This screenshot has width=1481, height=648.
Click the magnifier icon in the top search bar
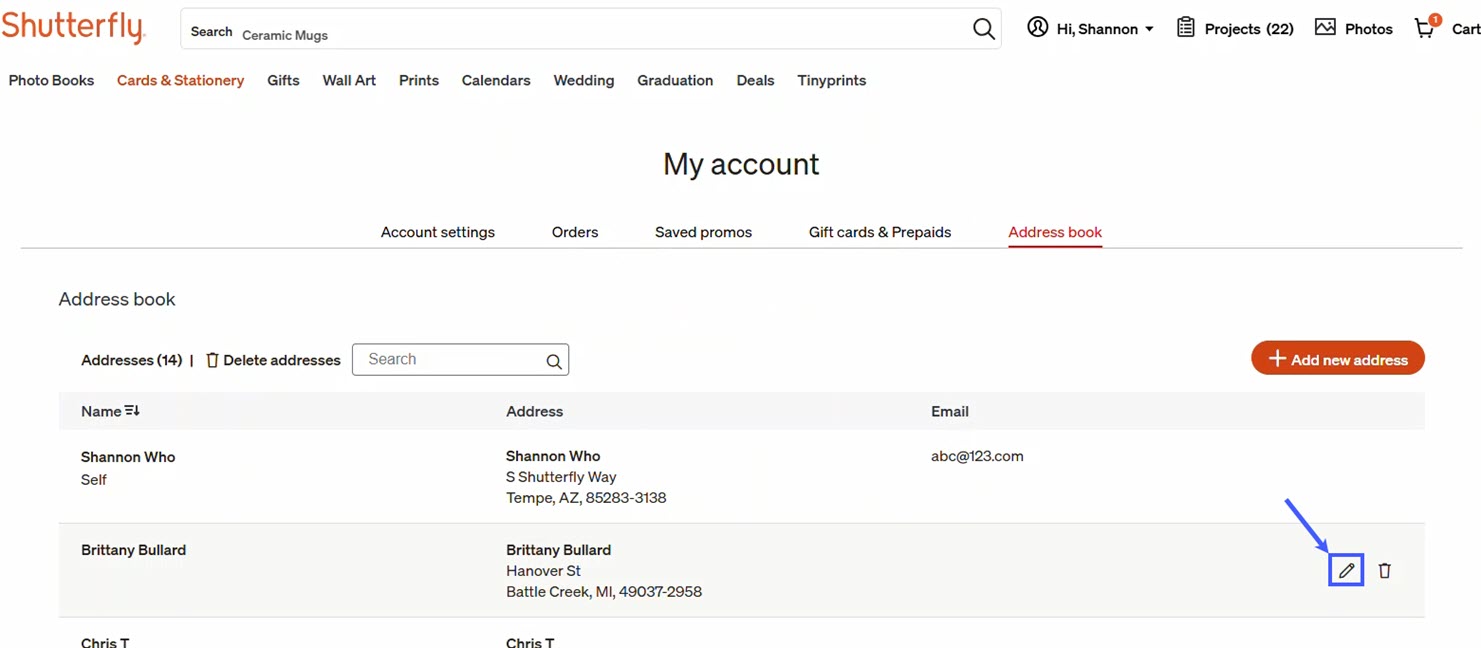point(984,29)
